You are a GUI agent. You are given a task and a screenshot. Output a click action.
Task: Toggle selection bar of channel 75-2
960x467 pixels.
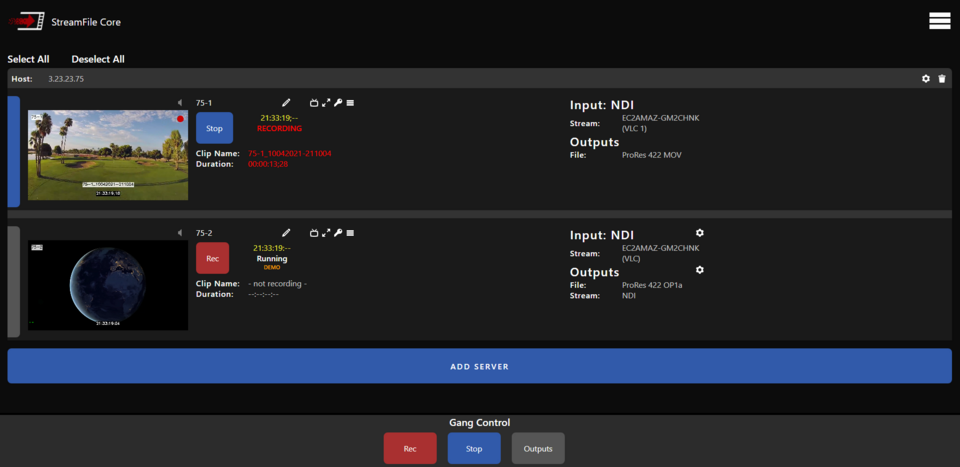click(x=13, y=282)
